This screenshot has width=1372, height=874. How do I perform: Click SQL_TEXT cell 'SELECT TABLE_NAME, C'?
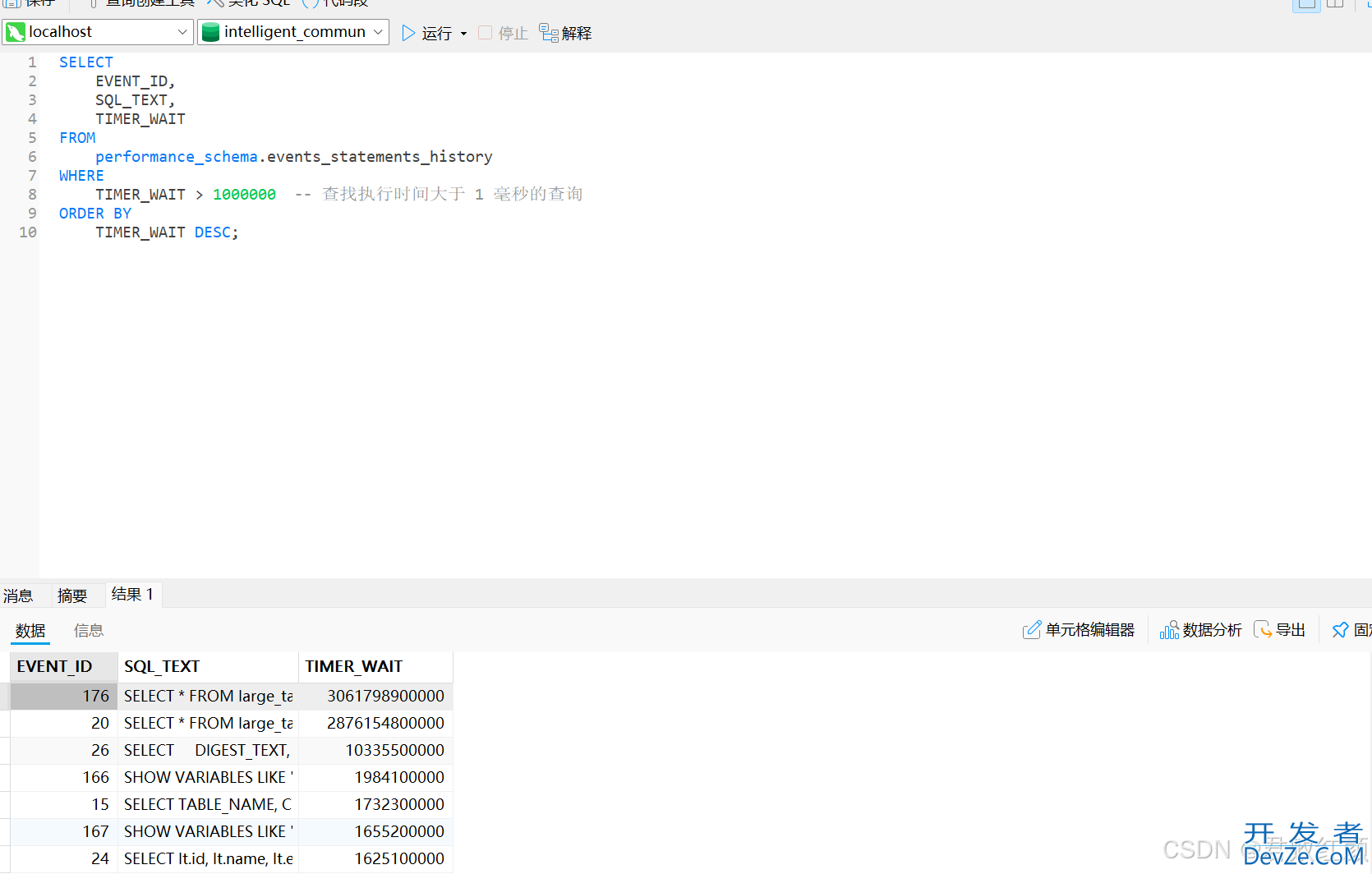click(x=208, y=804)
